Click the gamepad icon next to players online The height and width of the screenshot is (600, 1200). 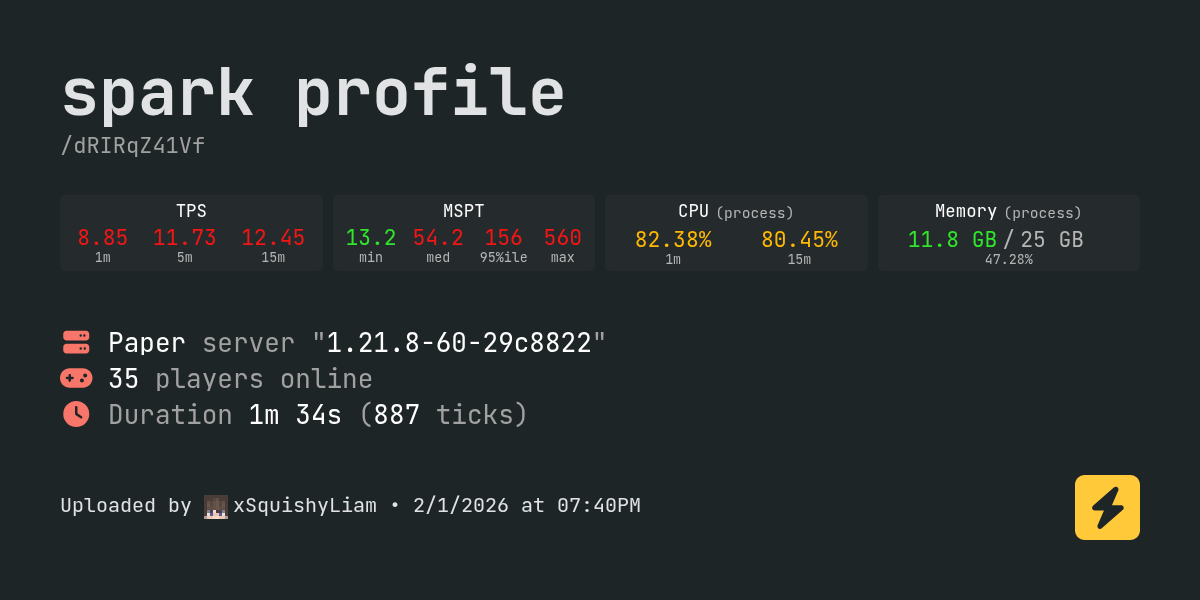point(76,378)
